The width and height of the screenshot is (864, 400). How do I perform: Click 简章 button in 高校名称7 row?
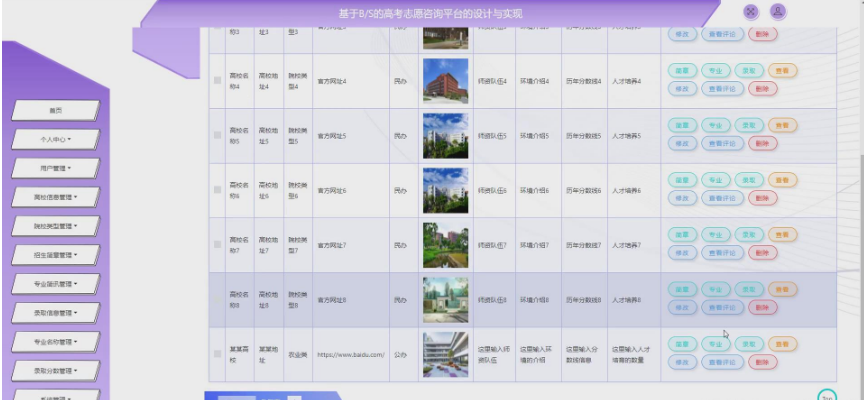pos(682,235)
